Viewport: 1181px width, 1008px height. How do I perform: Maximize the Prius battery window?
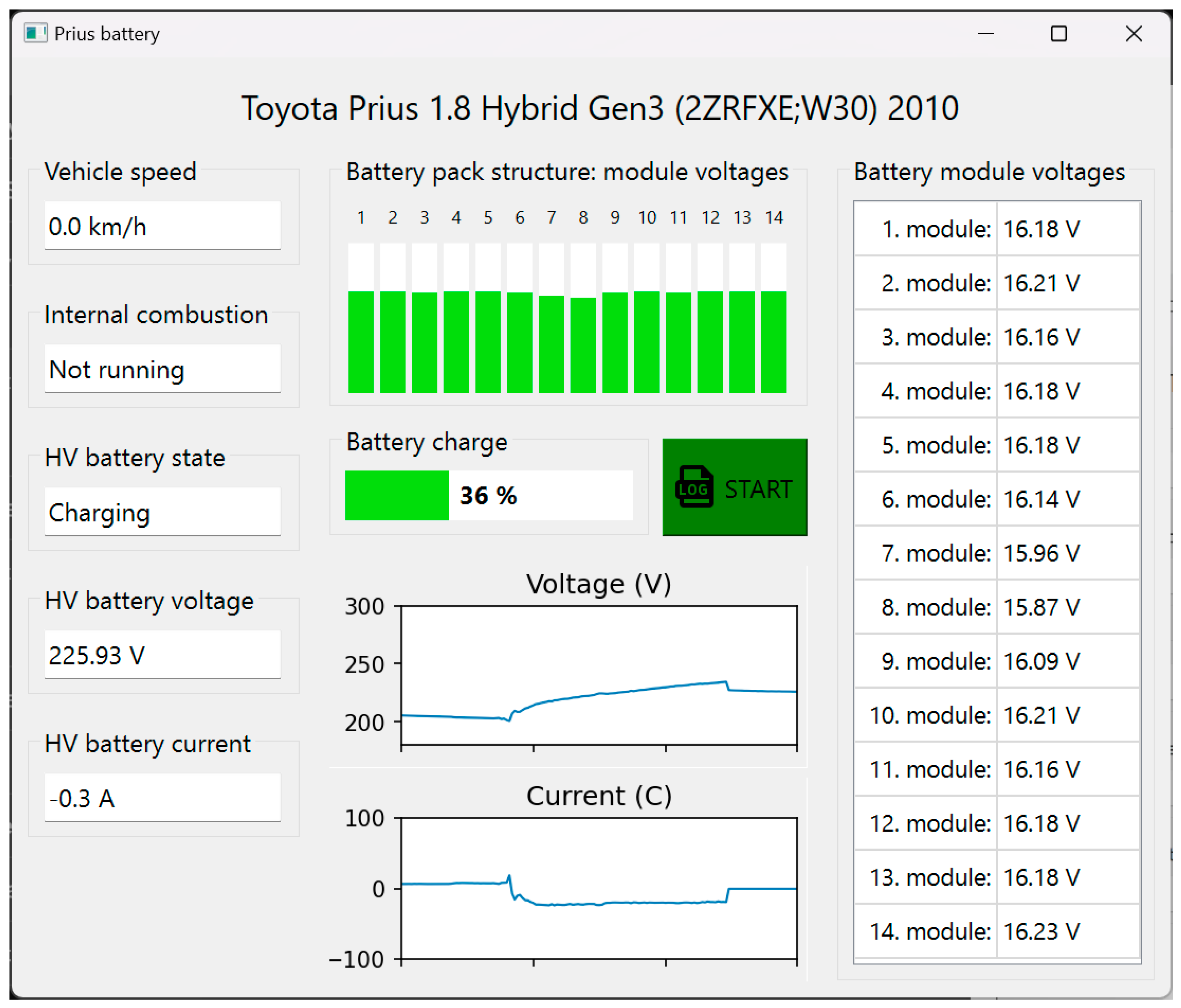pyautogui.click(x=1058, y=34)
